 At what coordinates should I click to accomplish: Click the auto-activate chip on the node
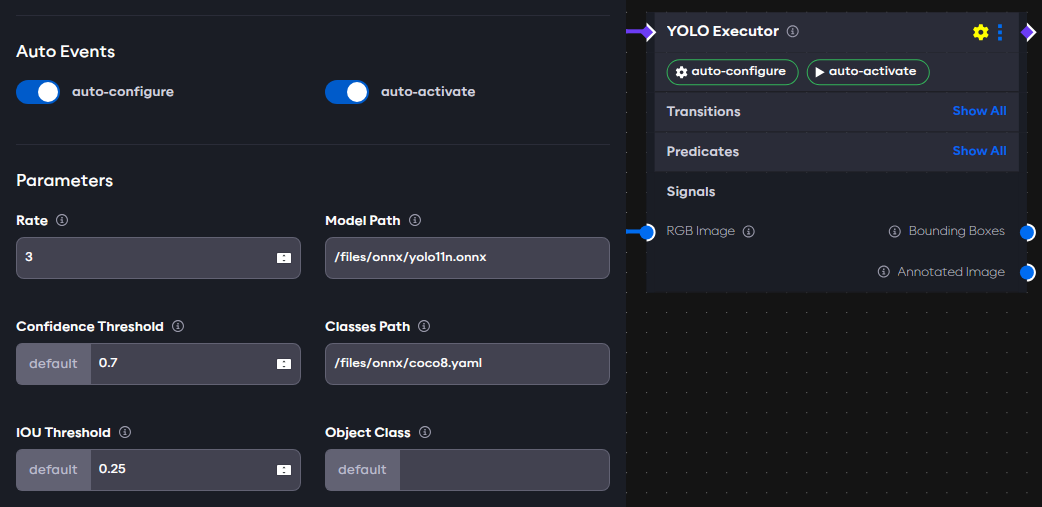coord(868,72)
